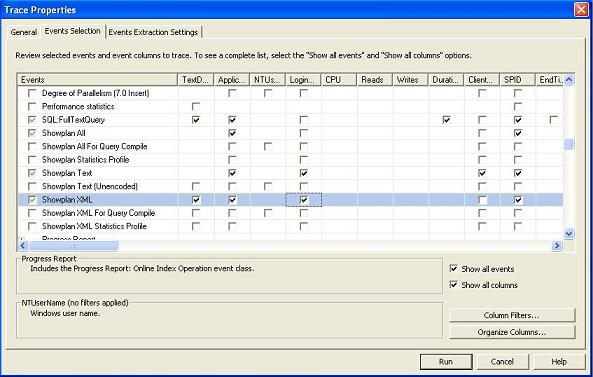This screenshot has width=593, height=377.
Task: Toggle TextData checkbox in Performance statistics row
Action: point(196,106)
